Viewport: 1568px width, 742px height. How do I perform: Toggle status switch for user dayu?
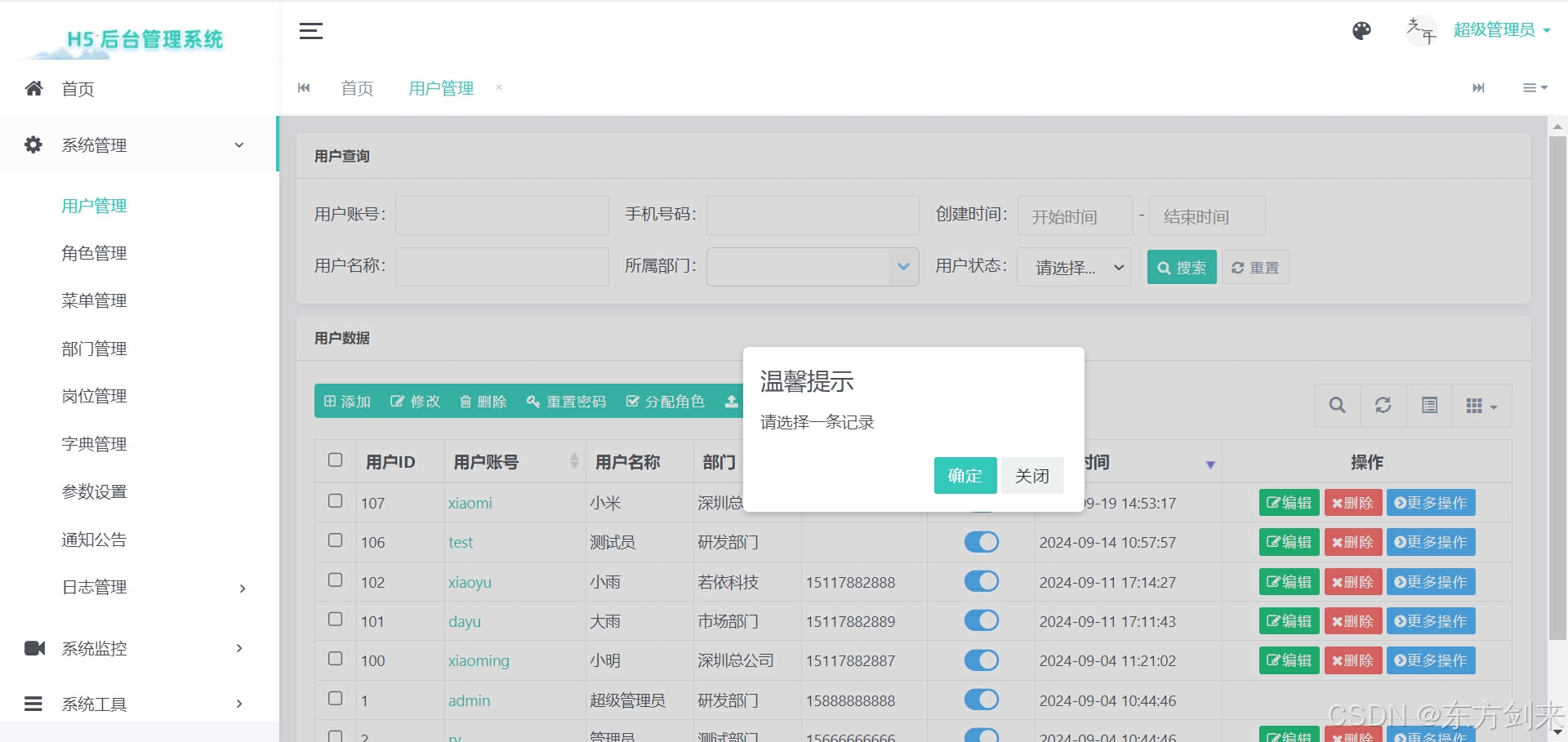click(x=982, y=620)
